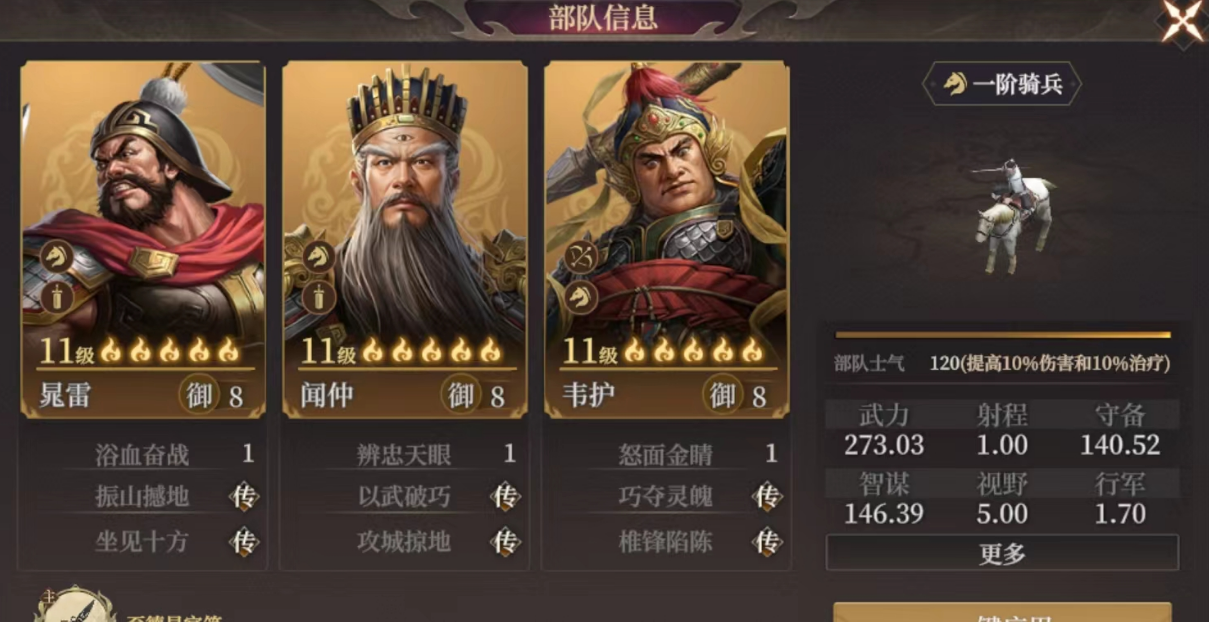This screenshot has height=622, width=1209.
Task: Click the 椎锋陷阵 skill under 韦护
Action: click(666, 542)
